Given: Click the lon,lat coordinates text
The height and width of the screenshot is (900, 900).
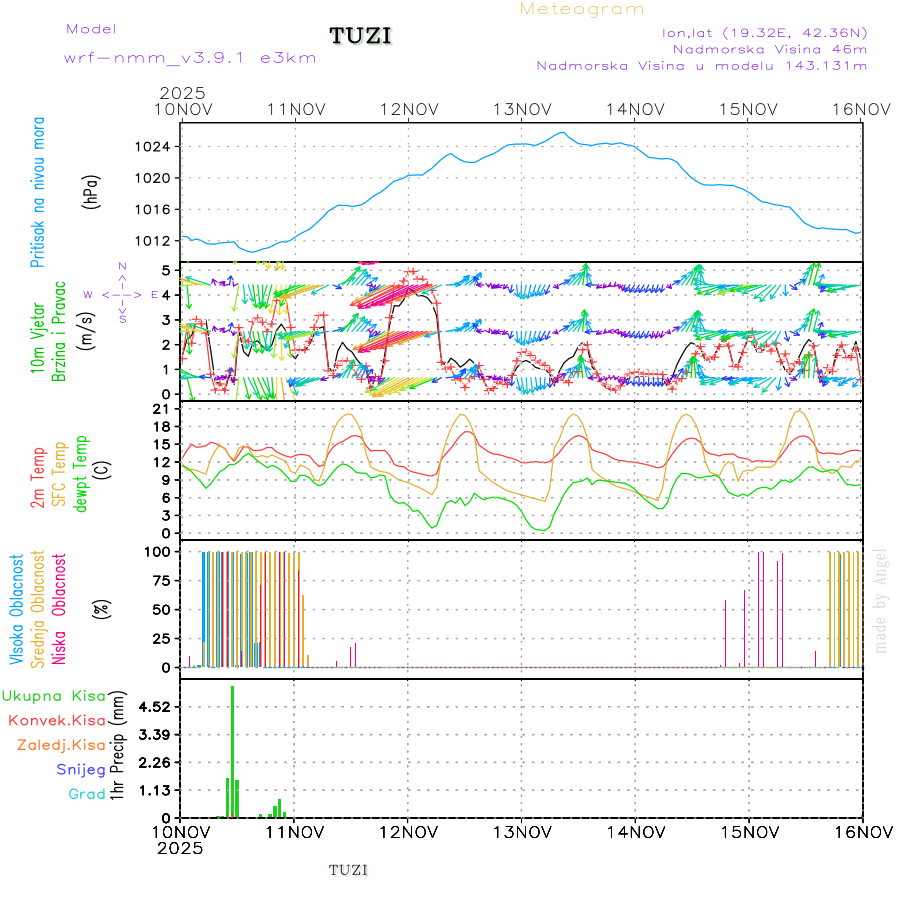Looking at the screenshot, I should click(x=764, y=32).
